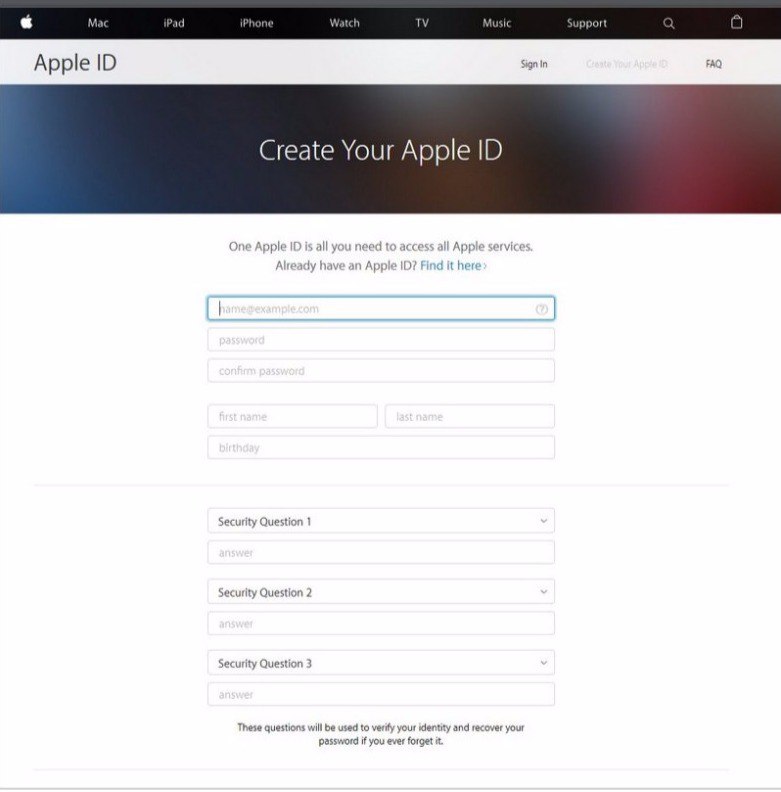The image size is (781, 792).
Task: Click the first name field
Action: pyautogui.click(x=292, y=416)
